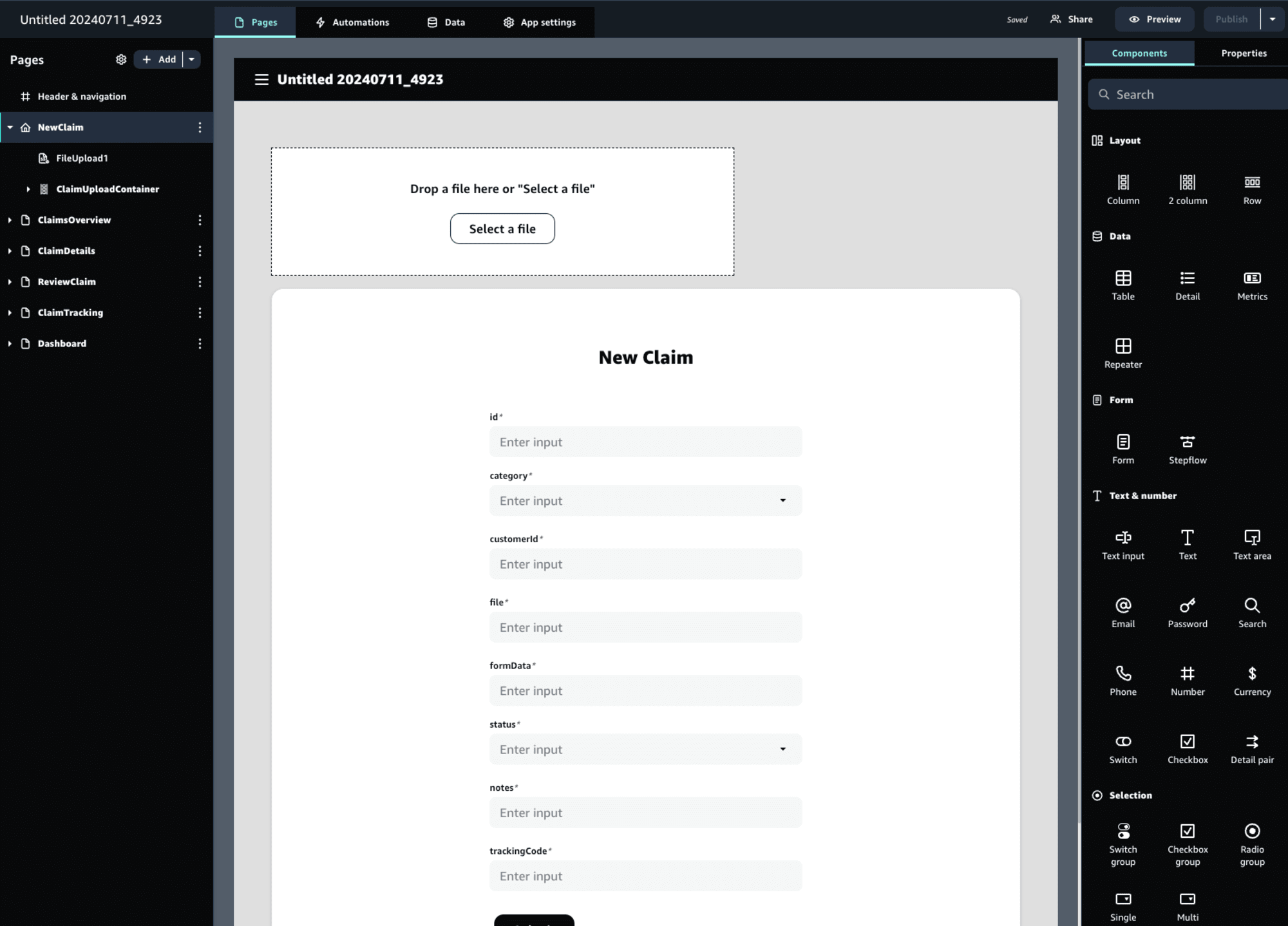1288x926 pixels.
Task: Select the Currency component
Action: click(x=1252, y=681)
